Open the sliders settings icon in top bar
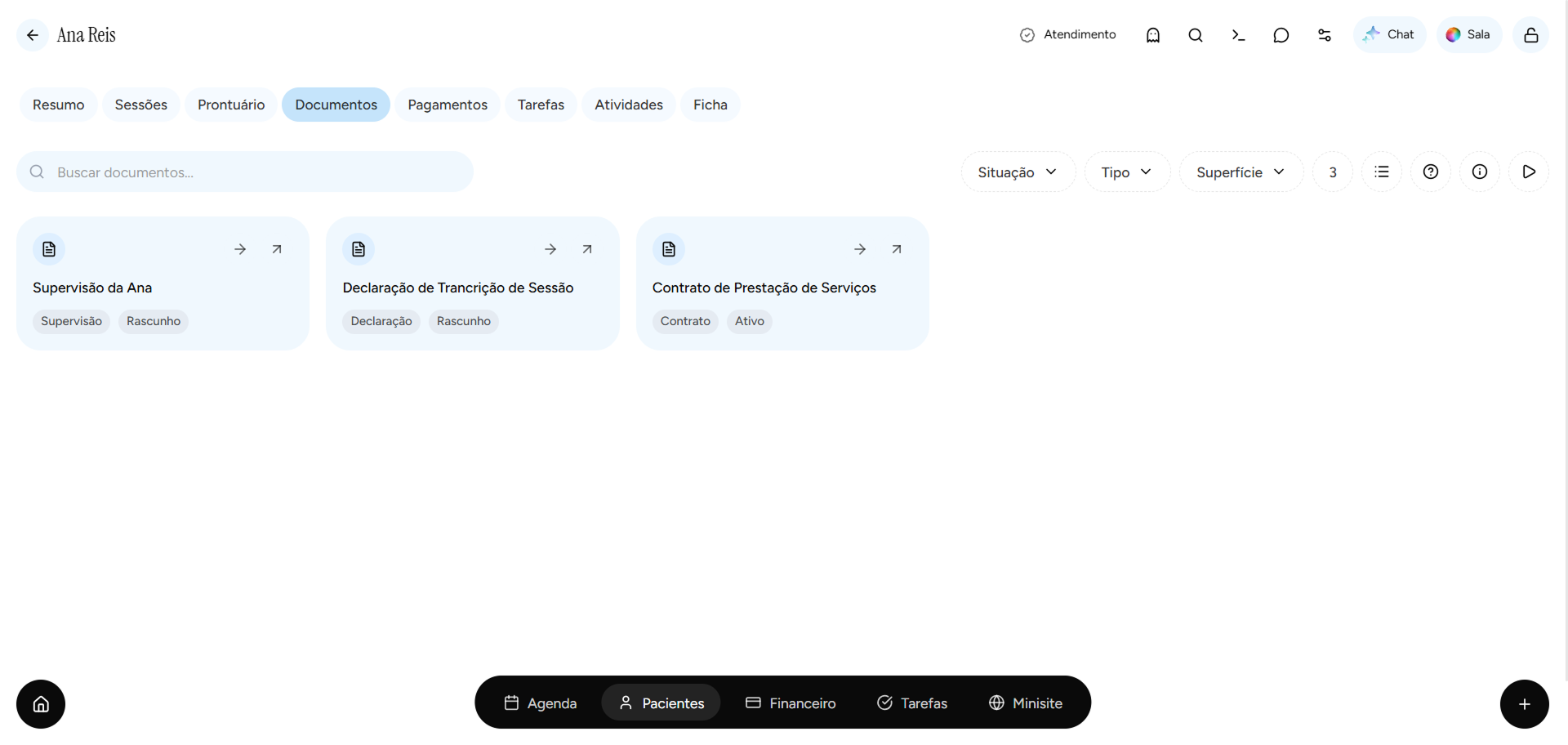The image size is (1568, 745). point(1325,35)
